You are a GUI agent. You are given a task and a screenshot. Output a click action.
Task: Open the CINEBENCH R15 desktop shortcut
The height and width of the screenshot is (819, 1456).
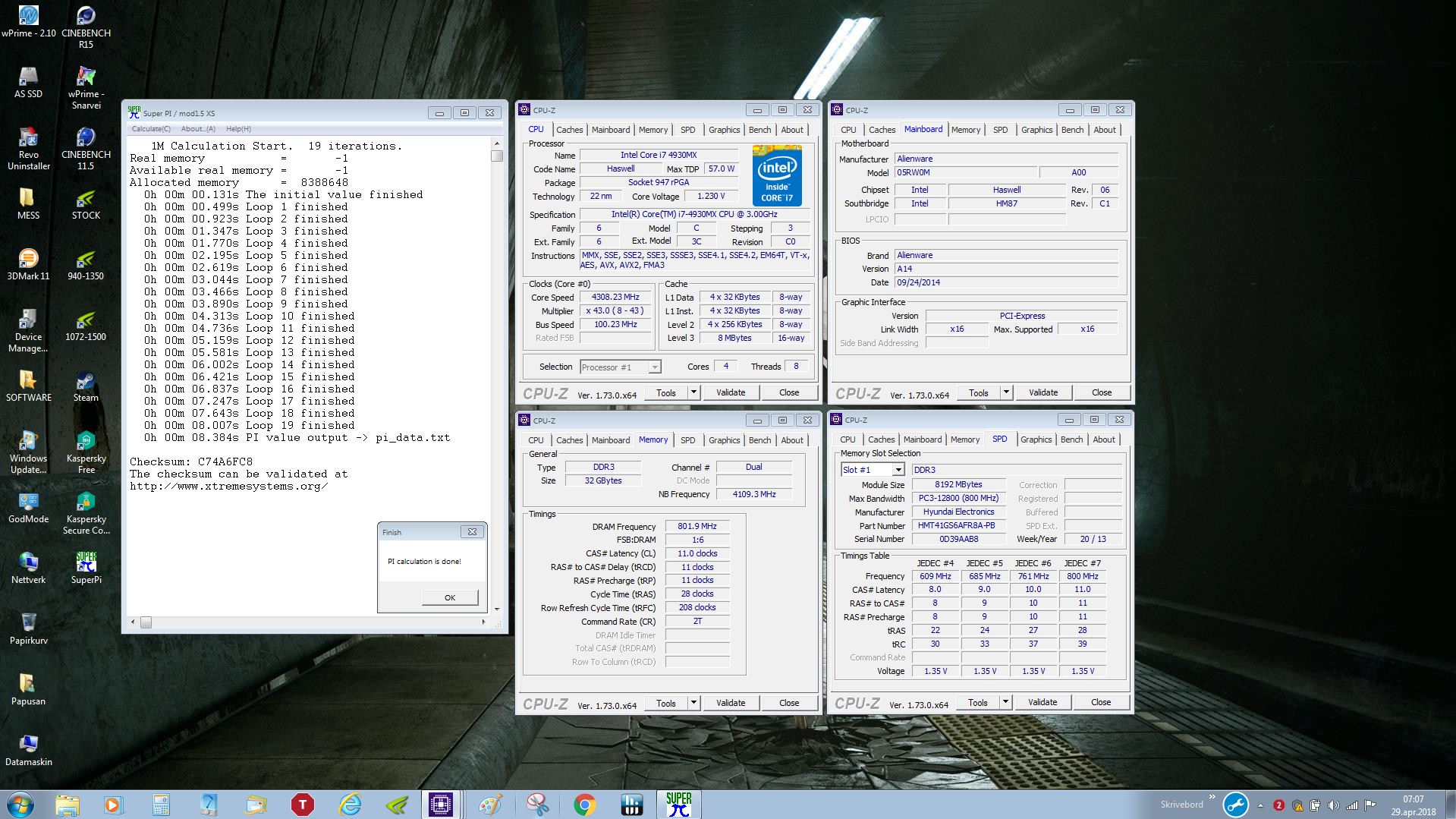(86, 27)
